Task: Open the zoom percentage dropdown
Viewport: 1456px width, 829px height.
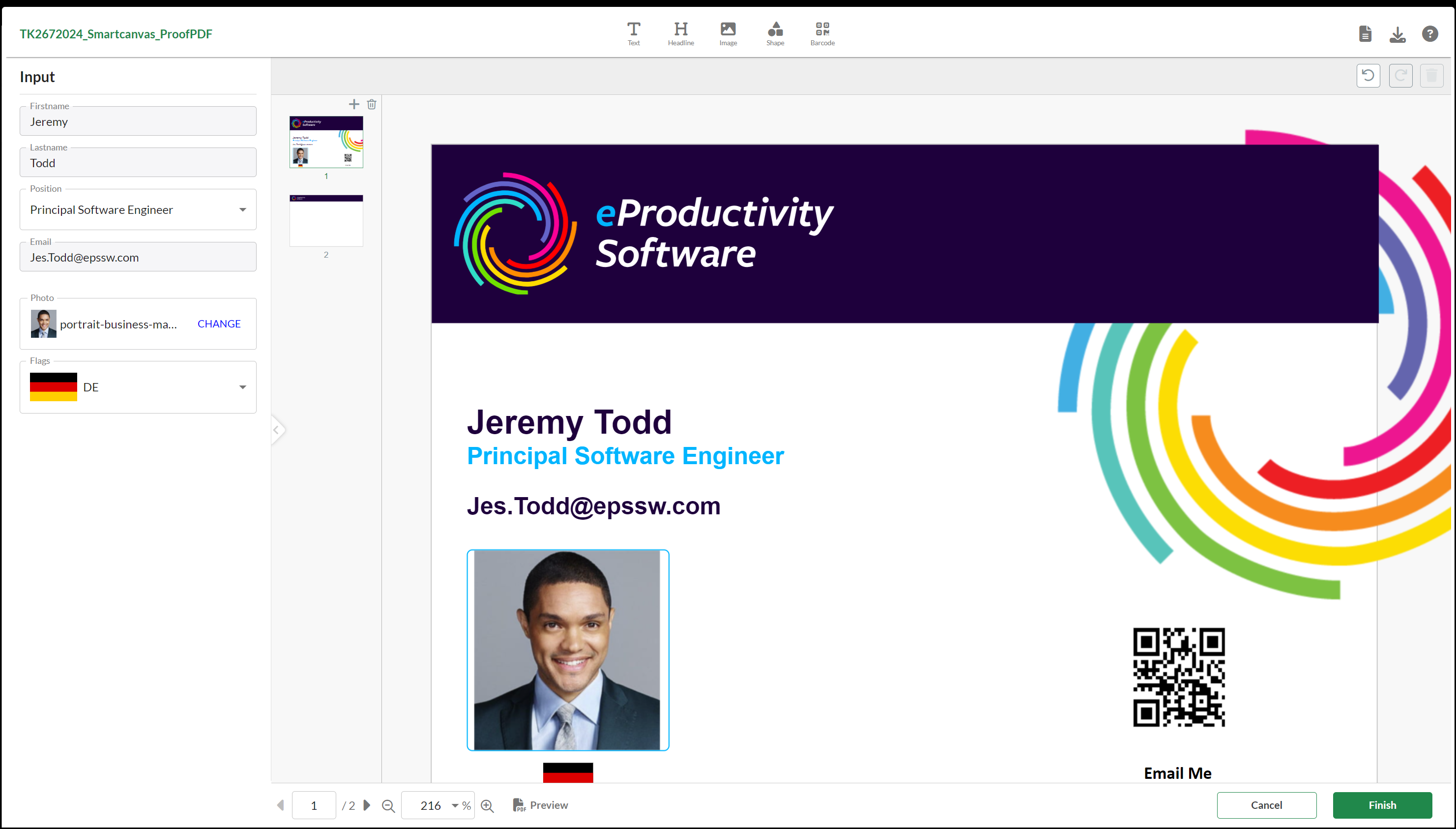Action: [455, 806]
